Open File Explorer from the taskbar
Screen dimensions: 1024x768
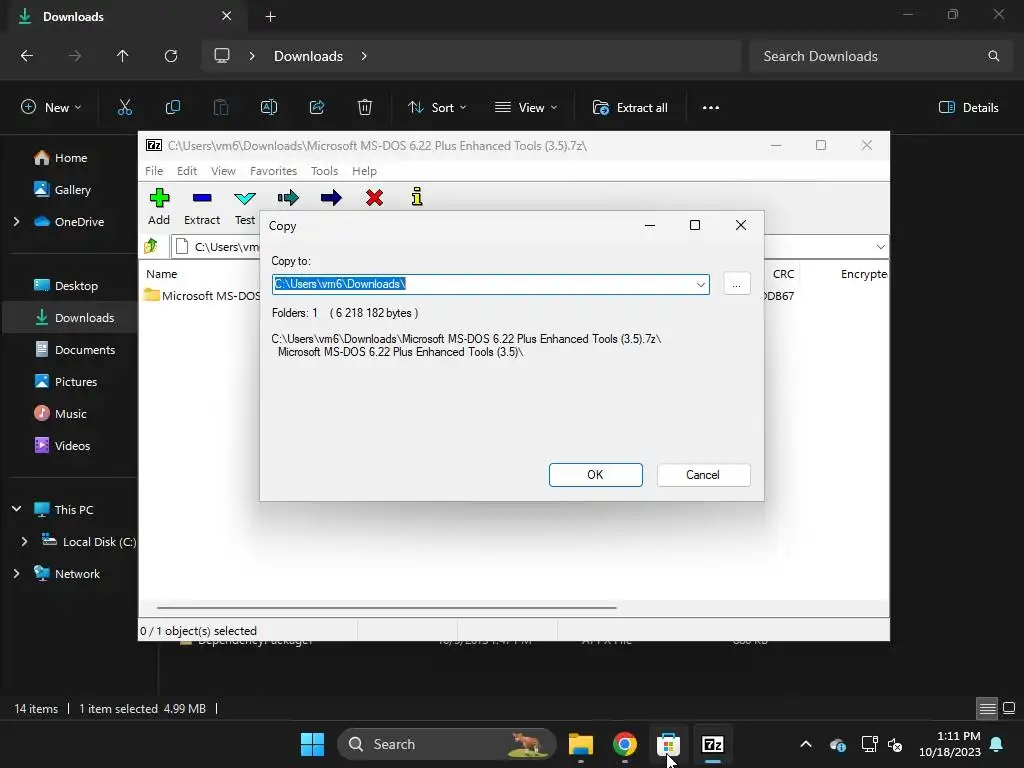pyautogui.click(x=581, y=744)
